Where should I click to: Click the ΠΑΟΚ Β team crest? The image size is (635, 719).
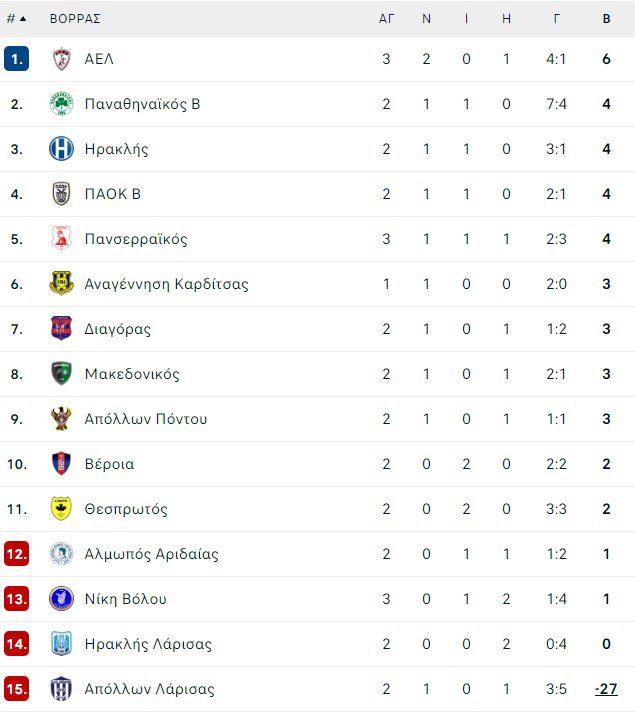61,194
